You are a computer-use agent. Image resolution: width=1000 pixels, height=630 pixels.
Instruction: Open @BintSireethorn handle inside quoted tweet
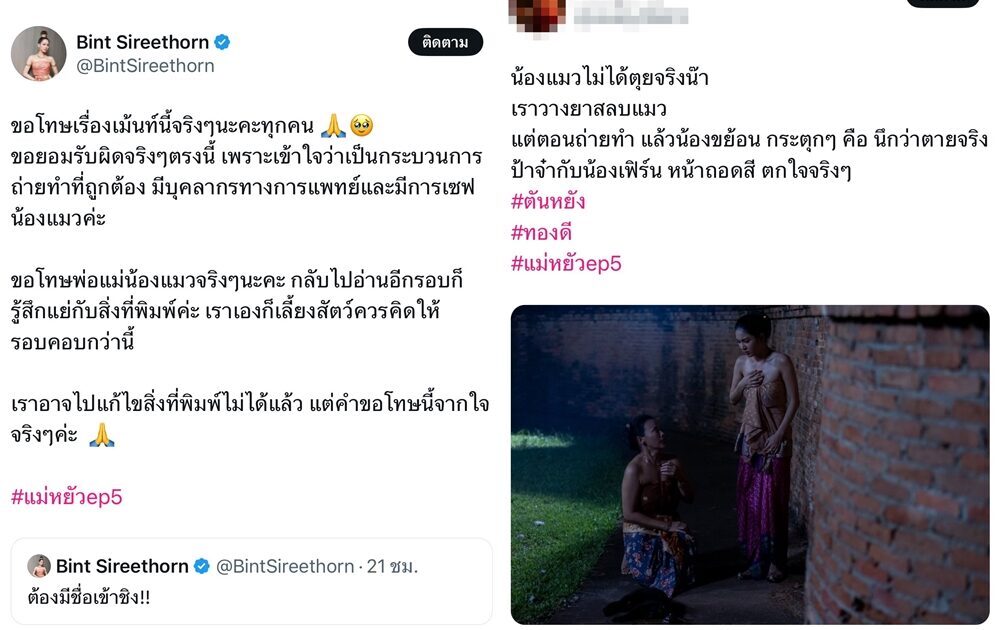coord(285,566)
